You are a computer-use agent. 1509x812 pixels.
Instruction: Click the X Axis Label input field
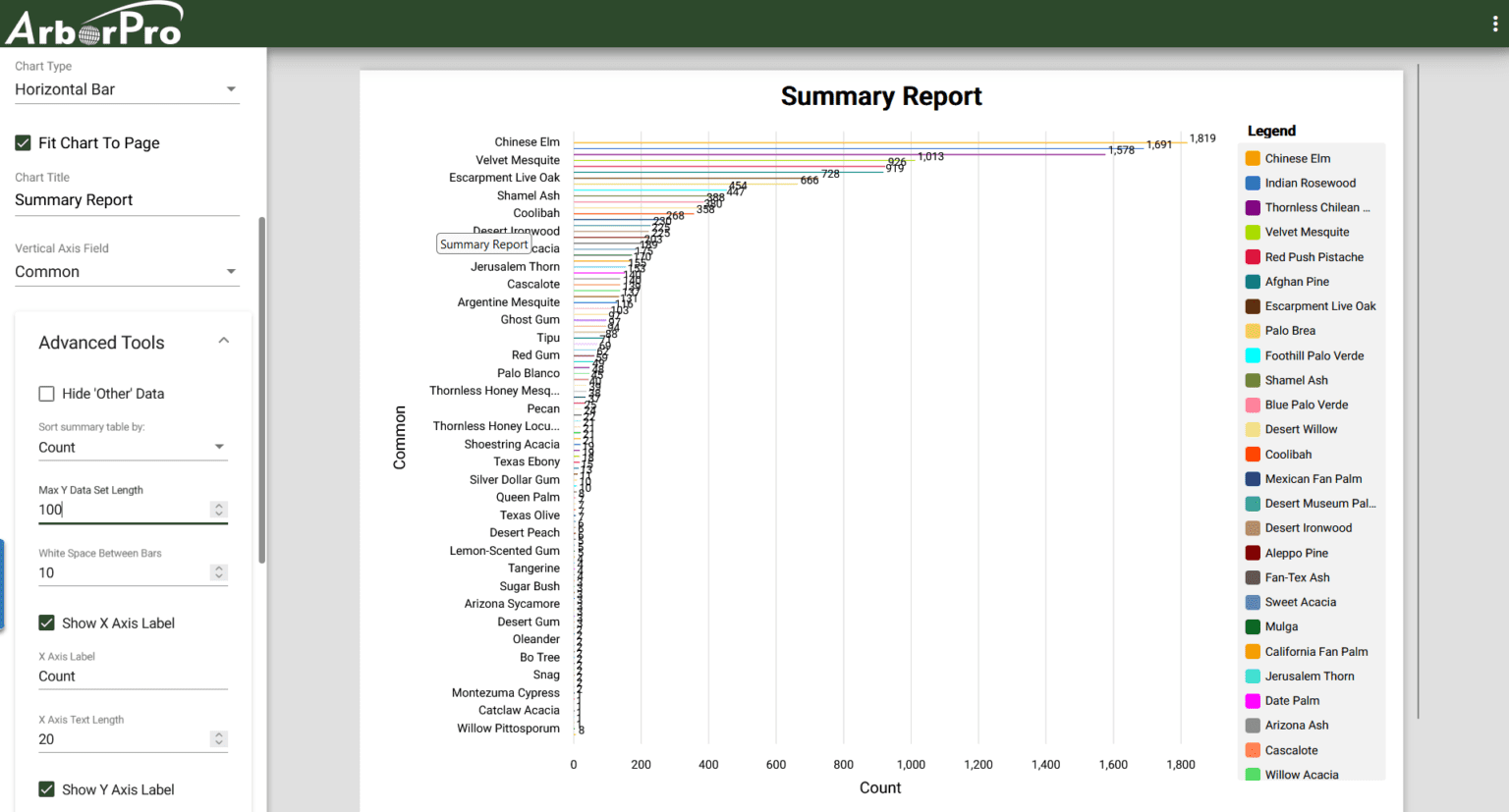click(133, 677)
